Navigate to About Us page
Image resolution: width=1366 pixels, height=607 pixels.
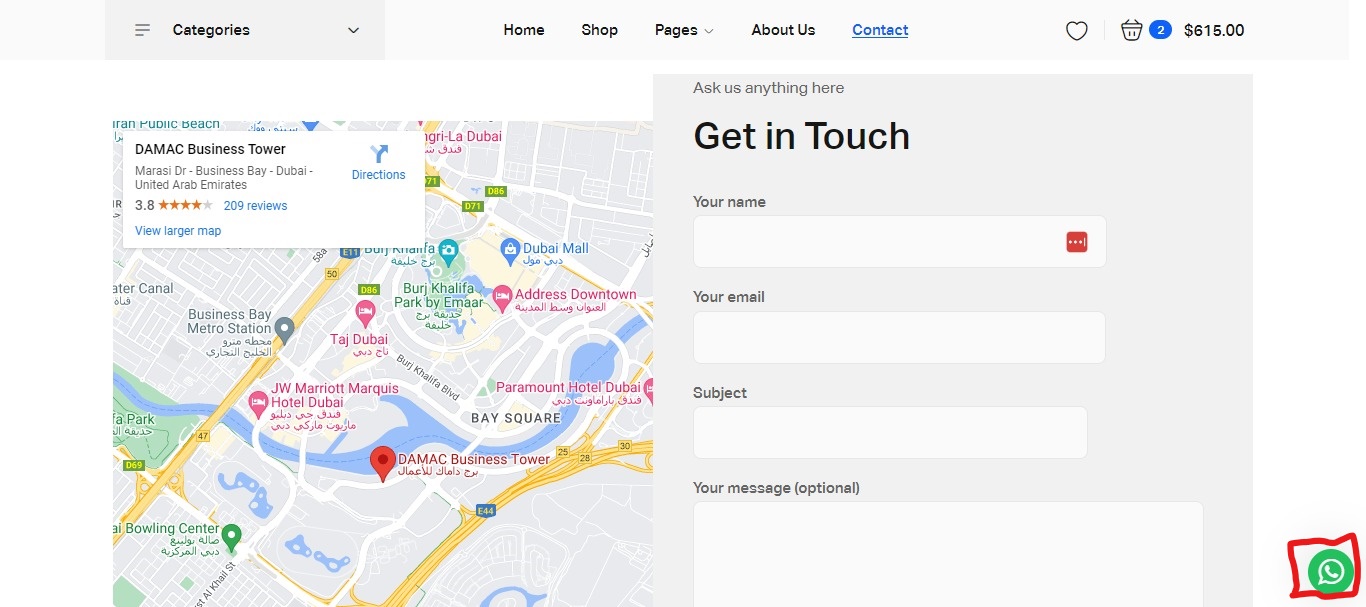(783, 30)
